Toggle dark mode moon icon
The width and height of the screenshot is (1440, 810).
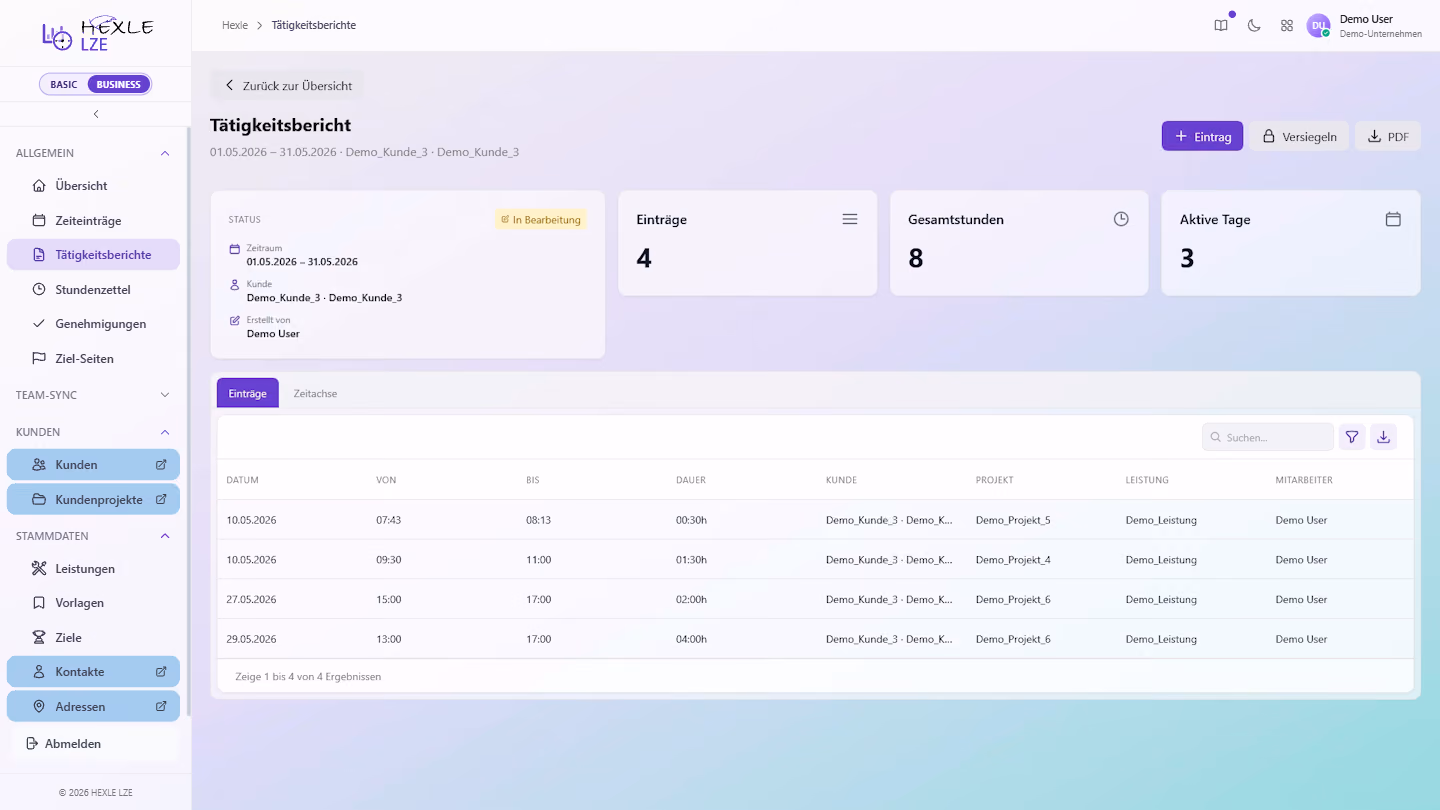1254,26
